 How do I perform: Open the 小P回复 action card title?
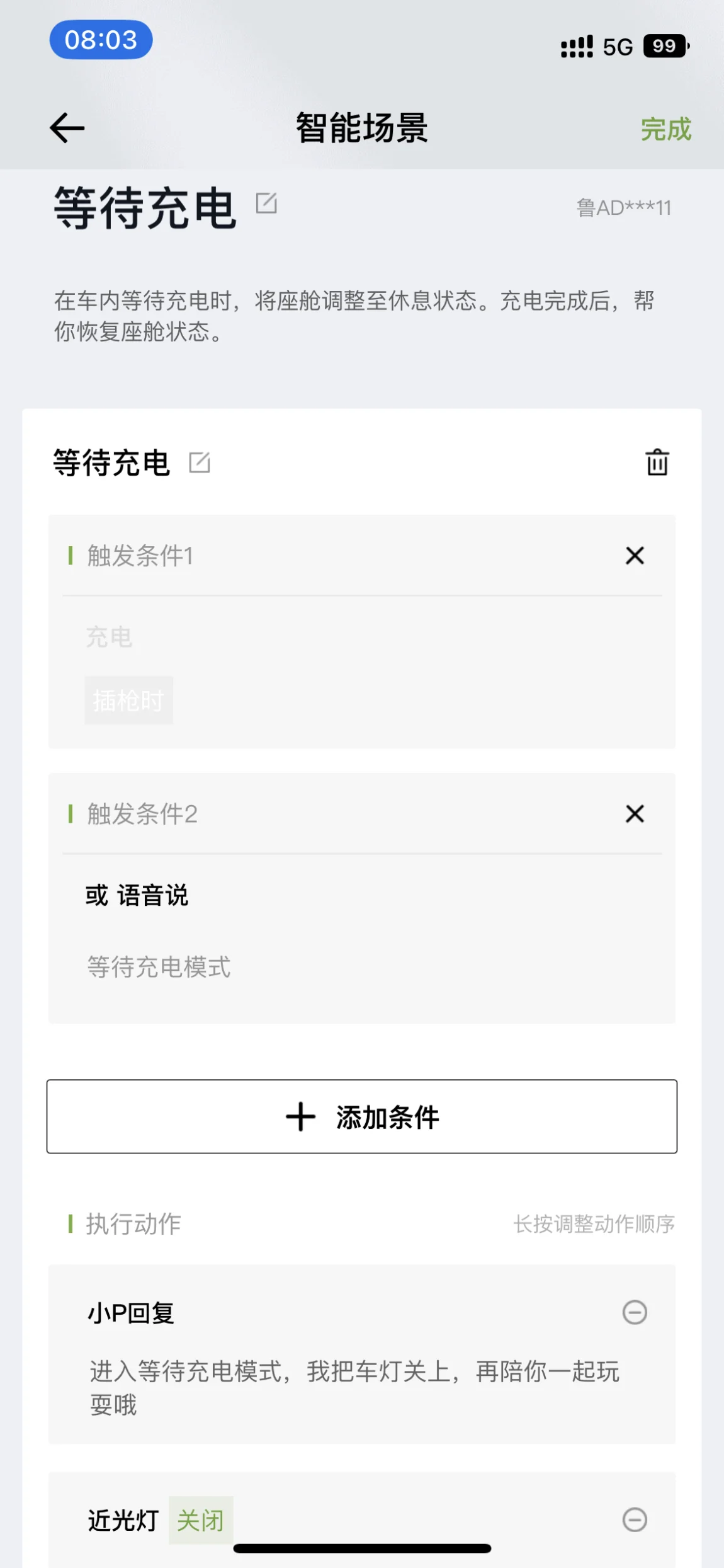[x=131, y=1313]
